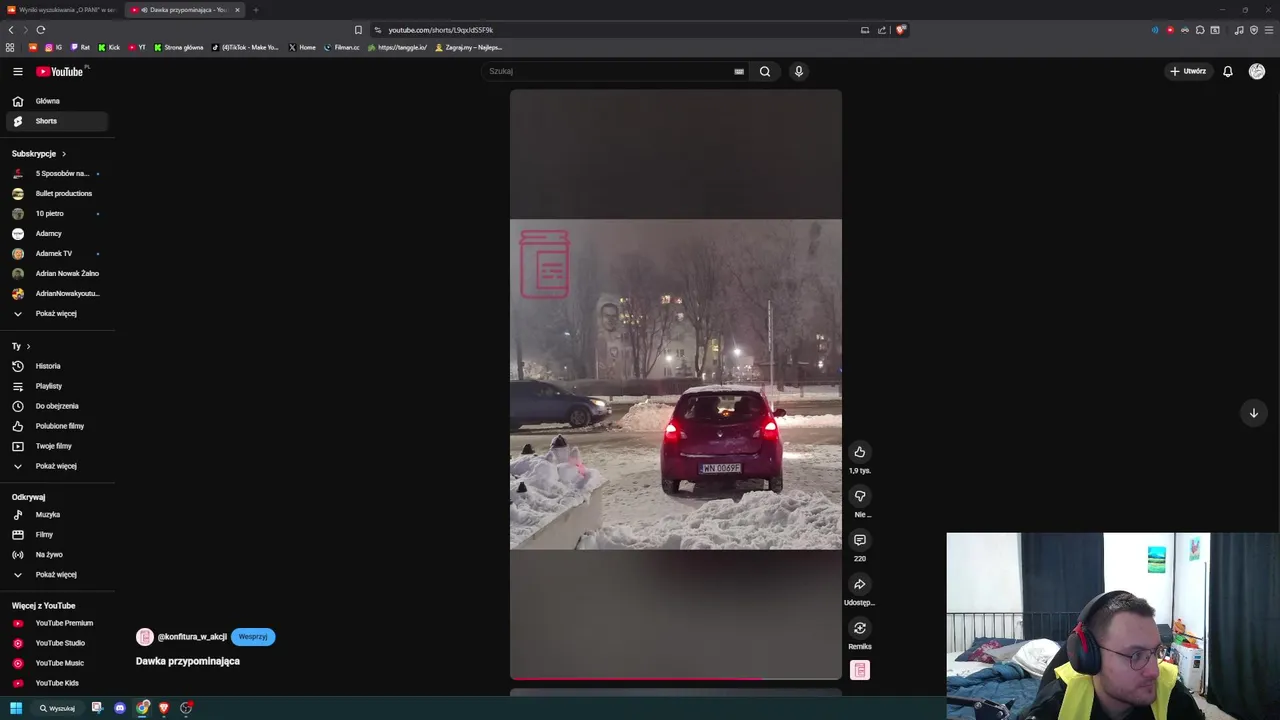Open Adamek TV channel
Screen dimensions: 1280x720
tap(57, 253)
